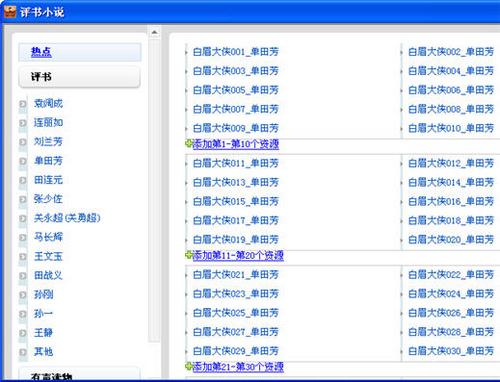Expand arrow icon beside 田连元

23,180
